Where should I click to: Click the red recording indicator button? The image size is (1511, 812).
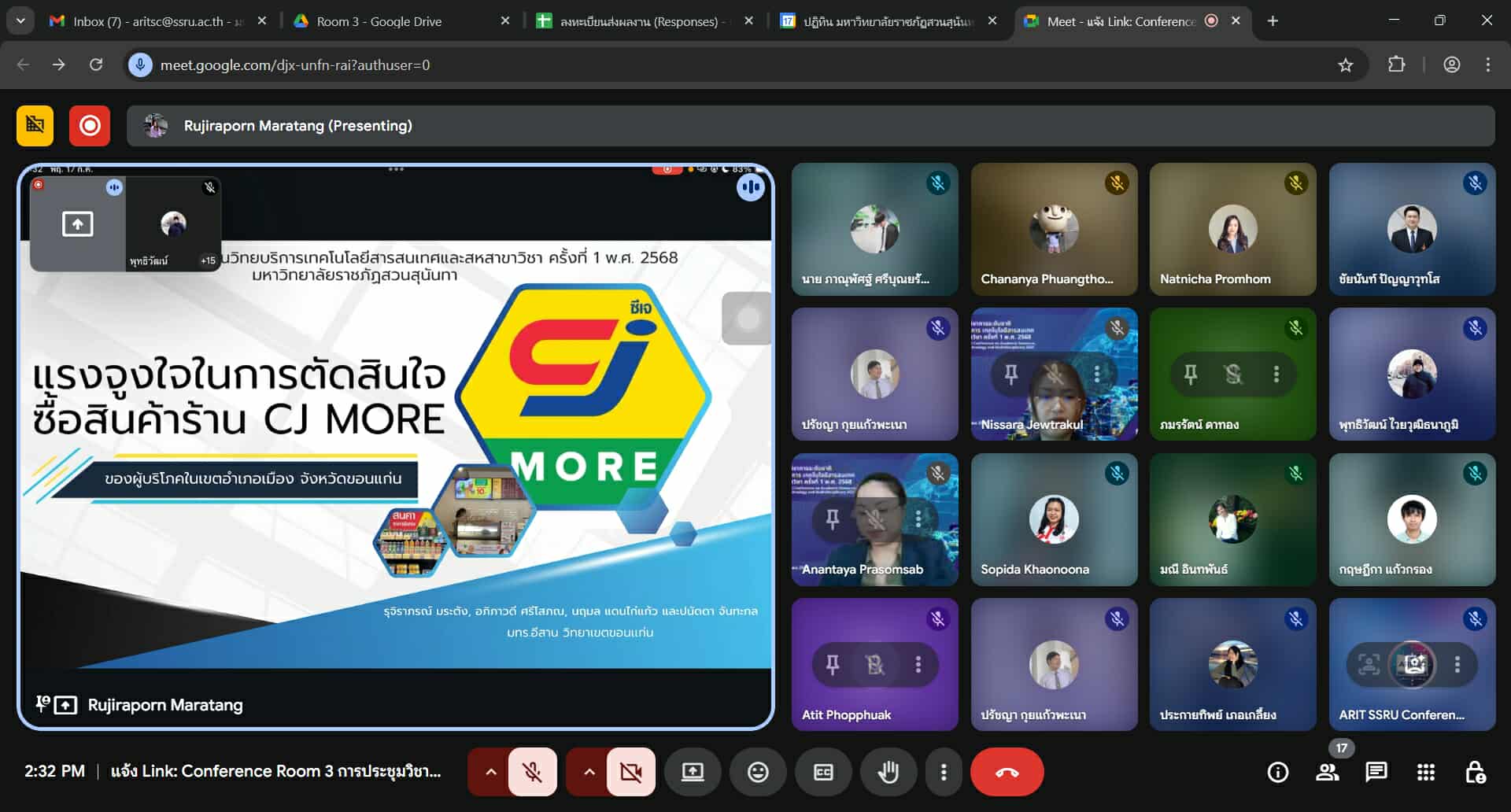point(90,126)
